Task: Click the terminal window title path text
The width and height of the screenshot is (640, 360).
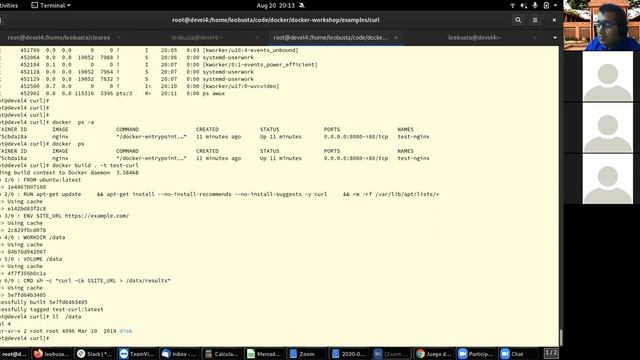Action: coord(276,20)
